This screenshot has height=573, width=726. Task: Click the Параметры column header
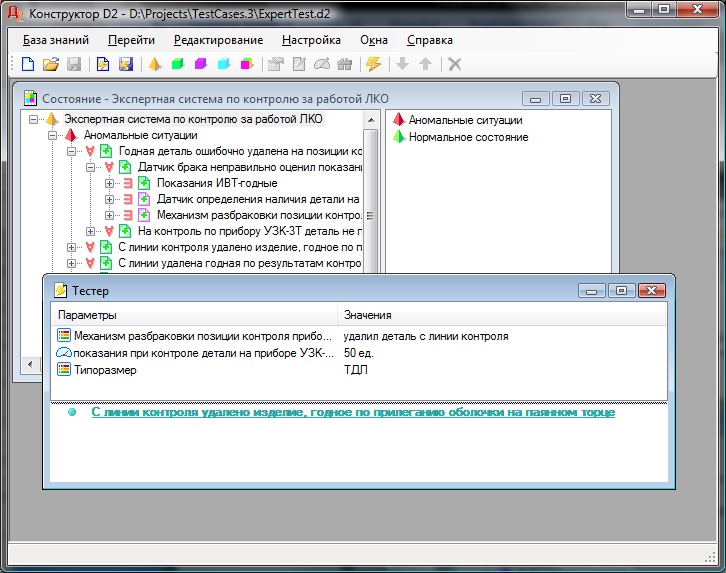pyautogui.click(x=88, y=315)
